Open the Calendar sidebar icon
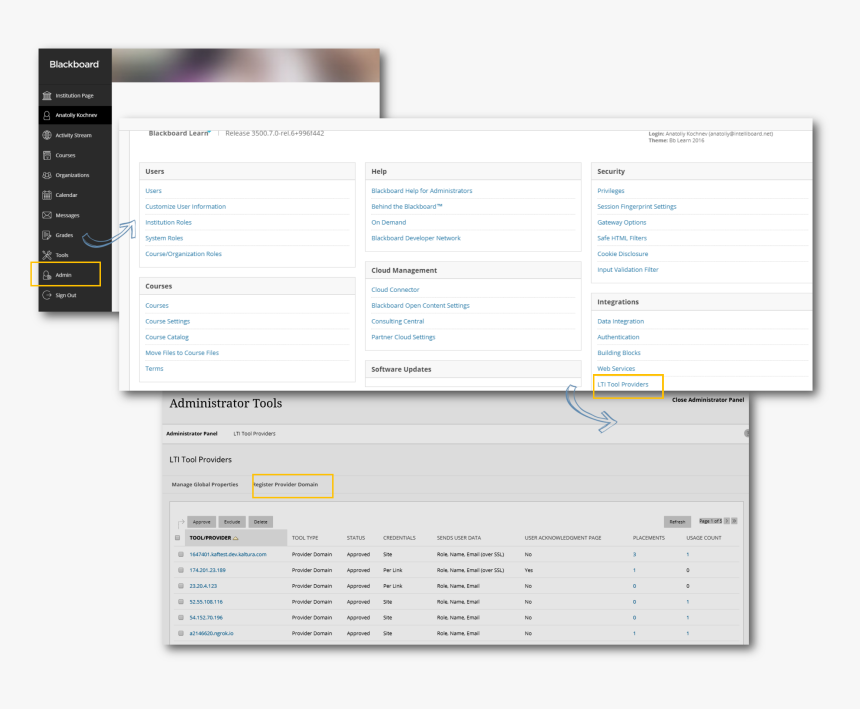 (x=47, y=195)
